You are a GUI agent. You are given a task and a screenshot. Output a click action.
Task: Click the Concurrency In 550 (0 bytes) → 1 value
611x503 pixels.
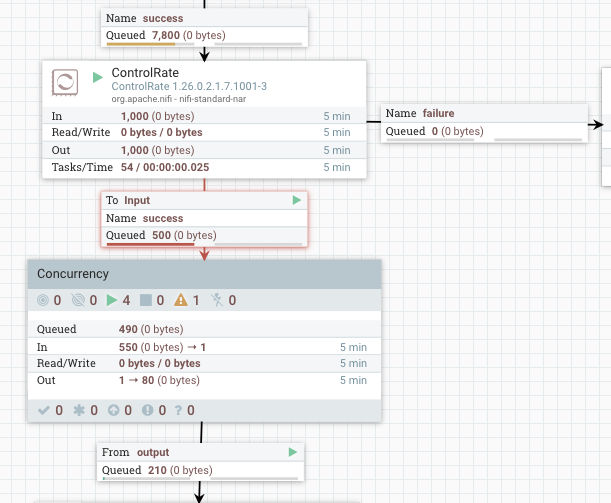pyautogui.click(x=162, y=347)
